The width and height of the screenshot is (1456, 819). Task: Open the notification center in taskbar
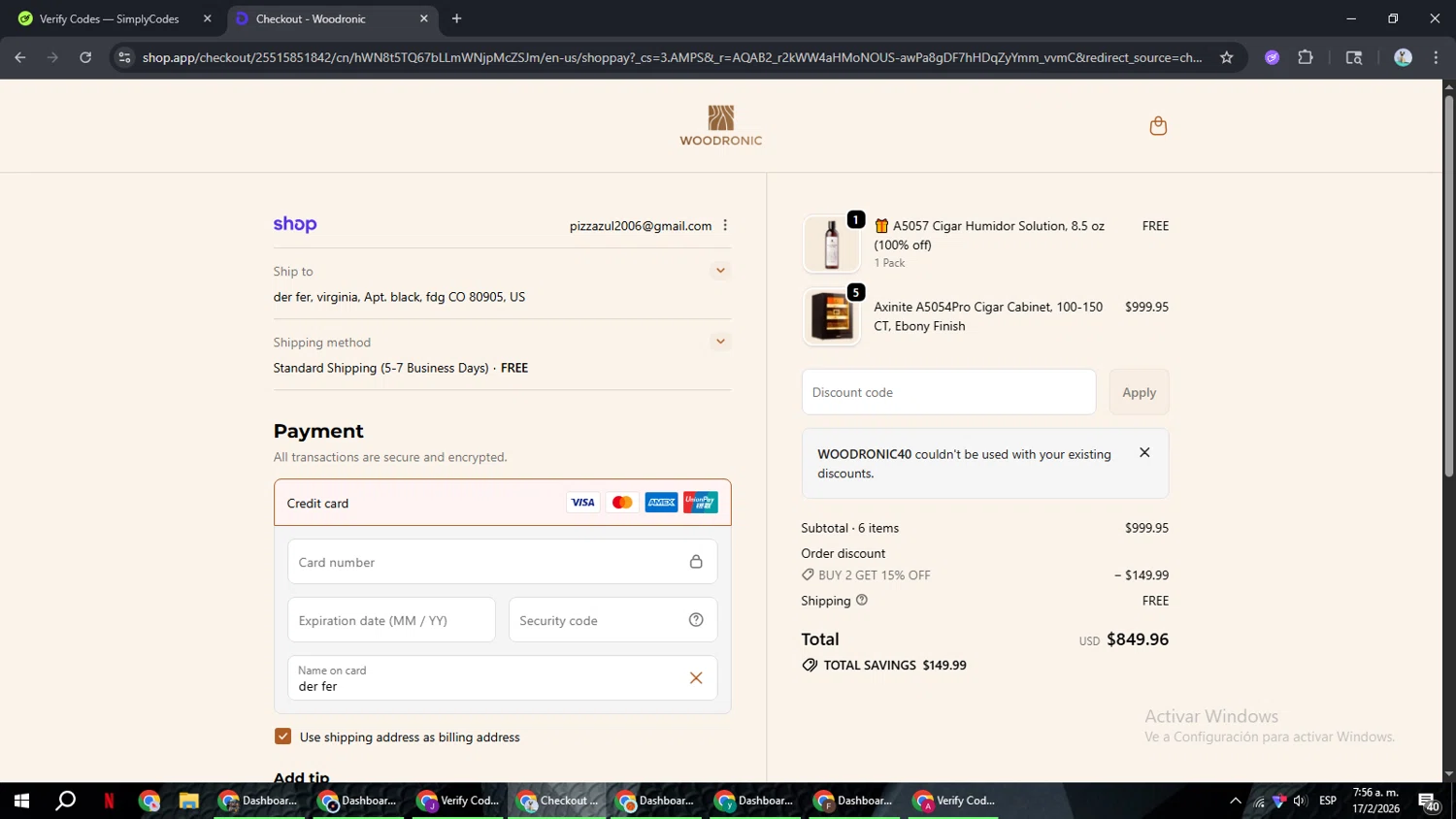(x=1430, y=802)
